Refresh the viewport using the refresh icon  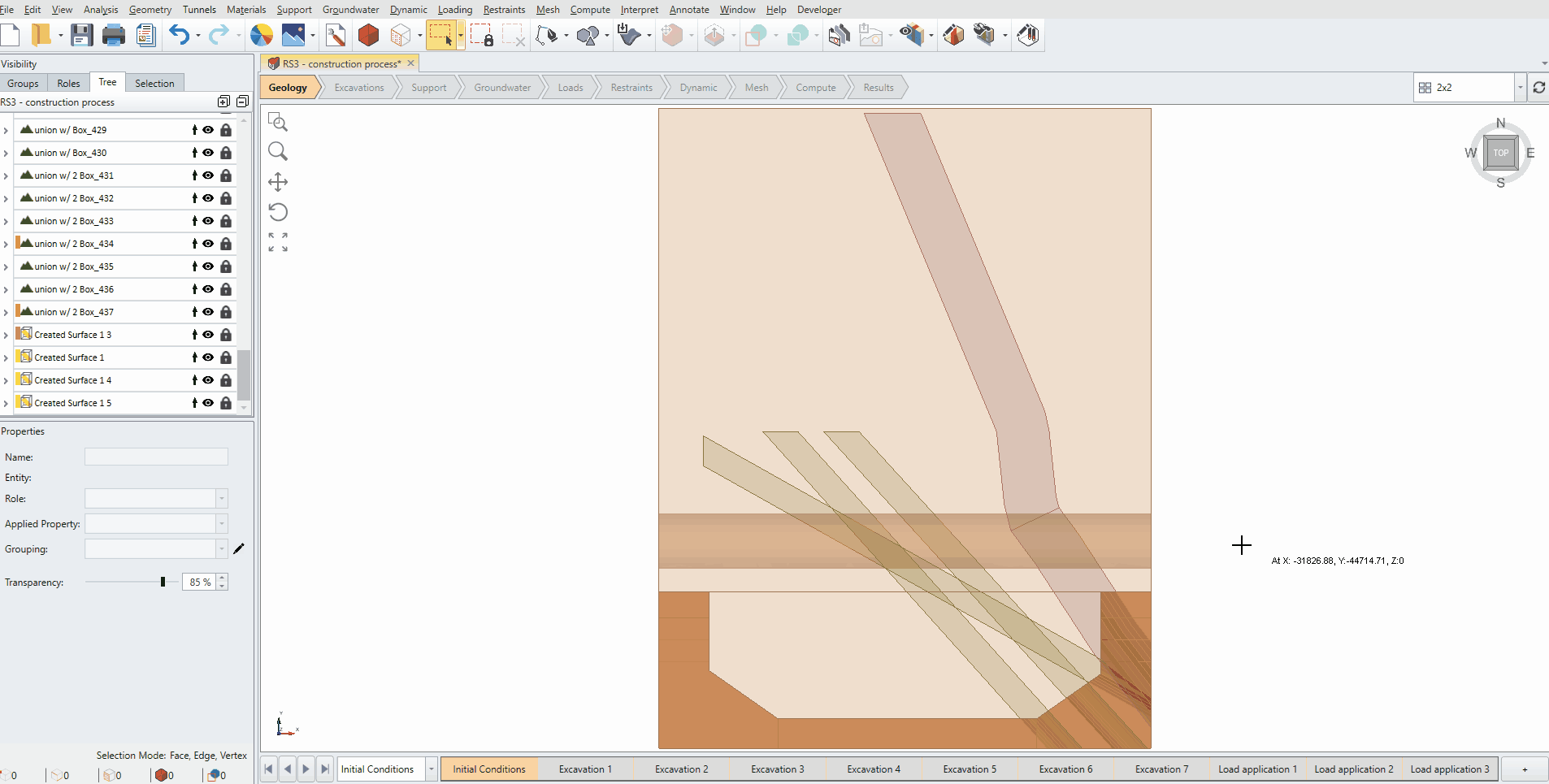(x=1538, y=87)
